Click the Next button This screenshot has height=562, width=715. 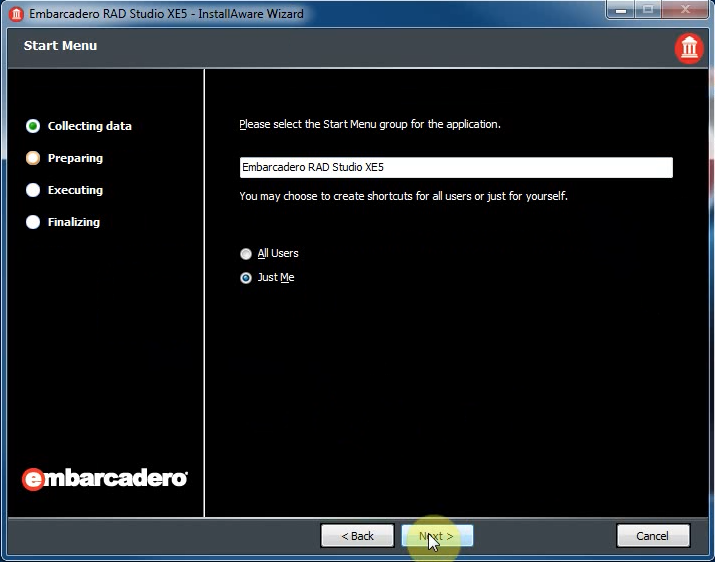437,536
